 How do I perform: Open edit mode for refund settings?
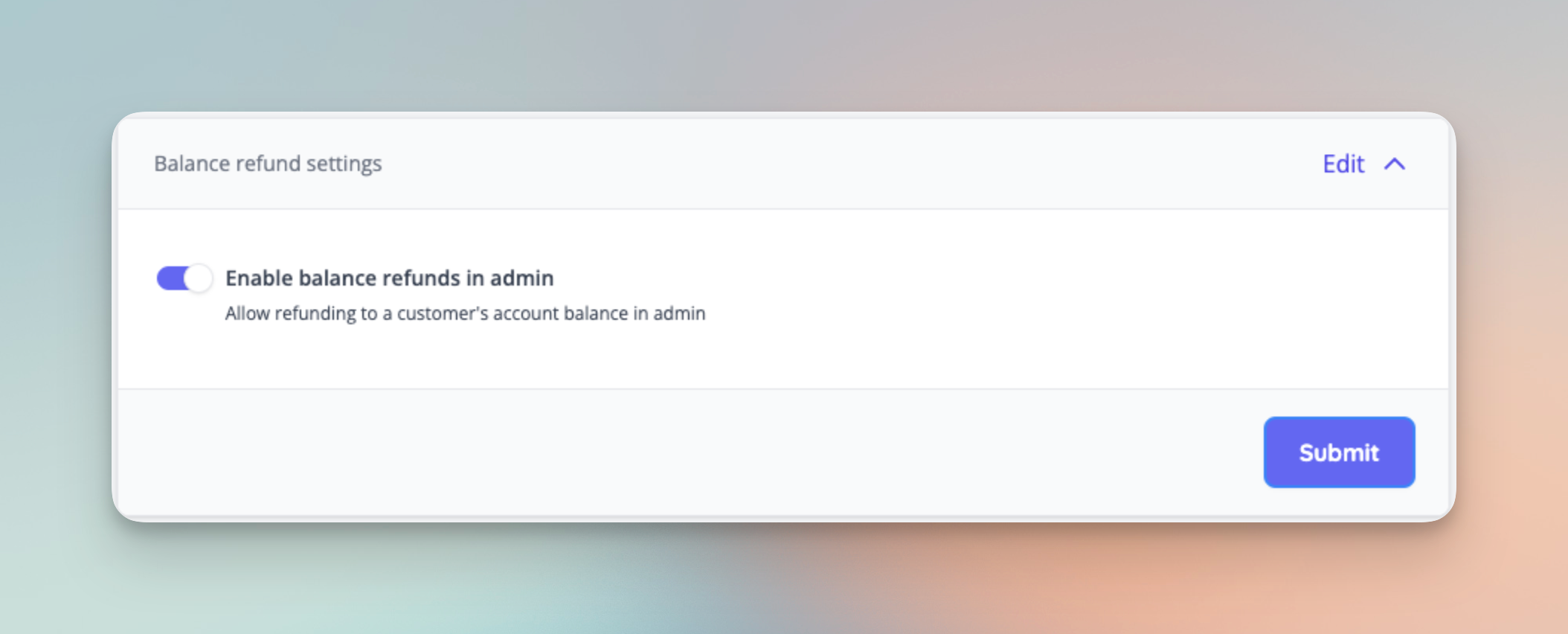point(1342,164)
